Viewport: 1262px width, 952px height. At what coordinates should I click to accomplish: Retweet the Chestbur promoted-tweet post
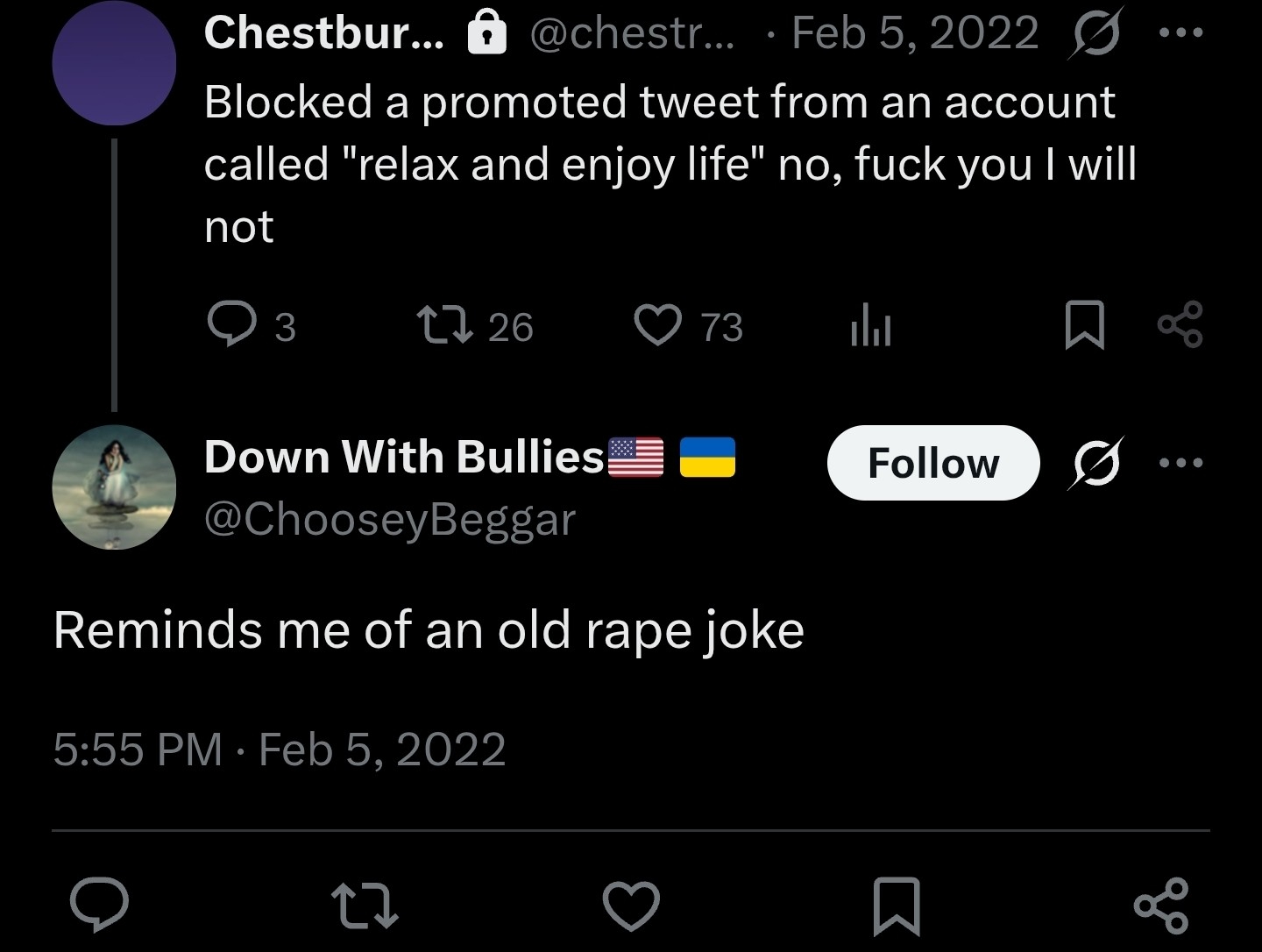444,325
